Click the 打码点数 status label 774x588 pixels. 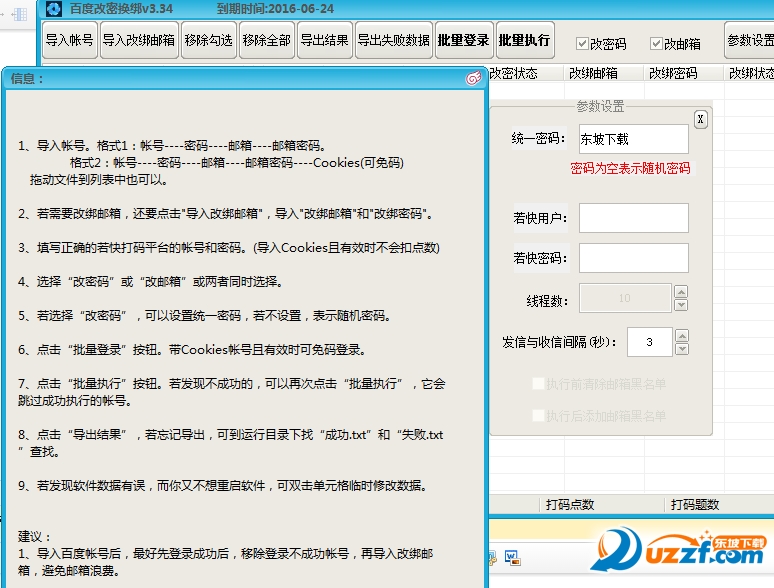(x=570, y=505)
